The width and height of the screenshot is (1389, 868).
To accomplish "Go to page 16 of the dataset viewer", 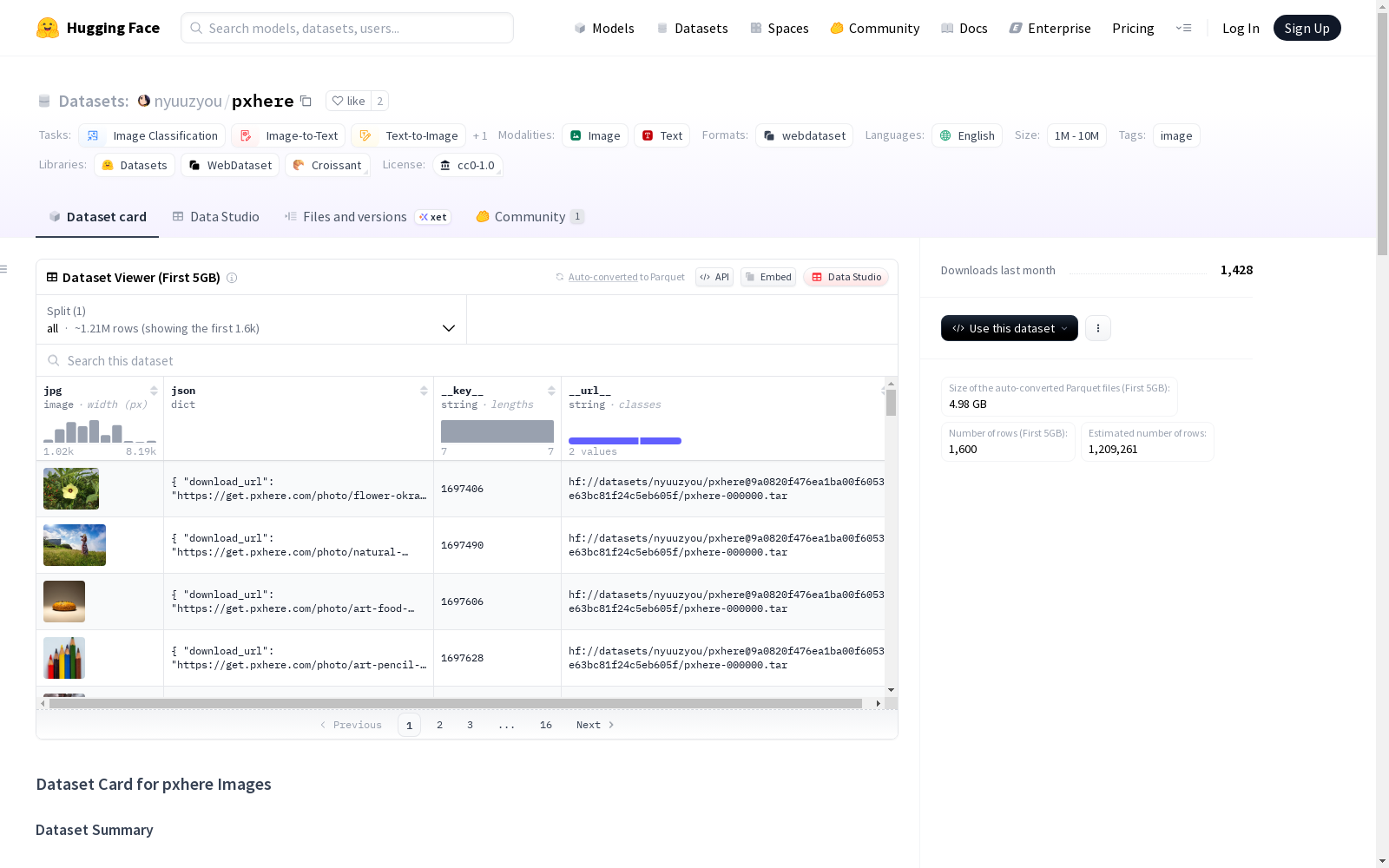I will tap(545, 725).
